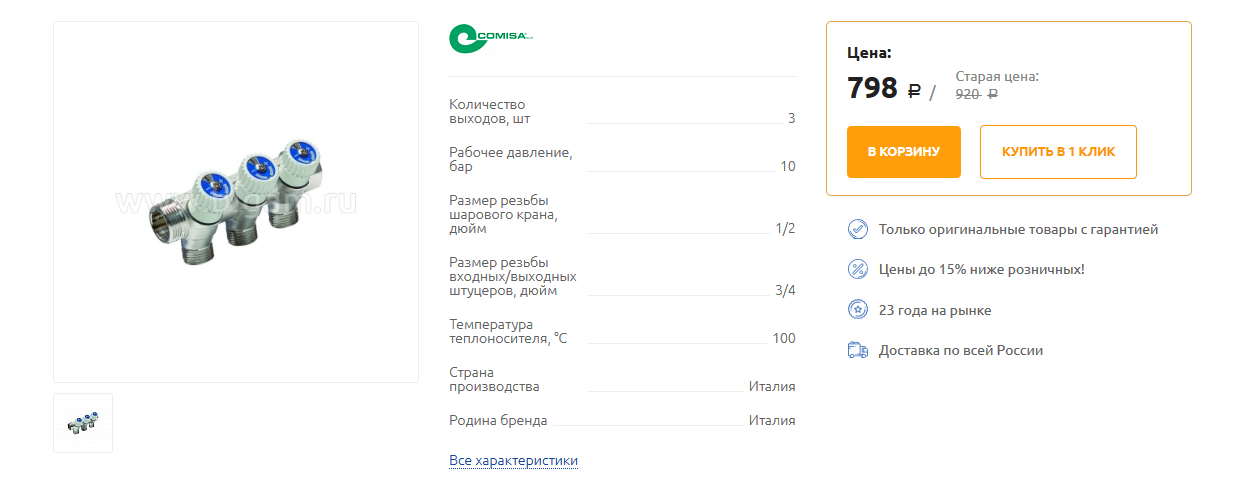Click the old price 920 strikethrough
This screenshot has width=1245, height=488.
point(967,94)
